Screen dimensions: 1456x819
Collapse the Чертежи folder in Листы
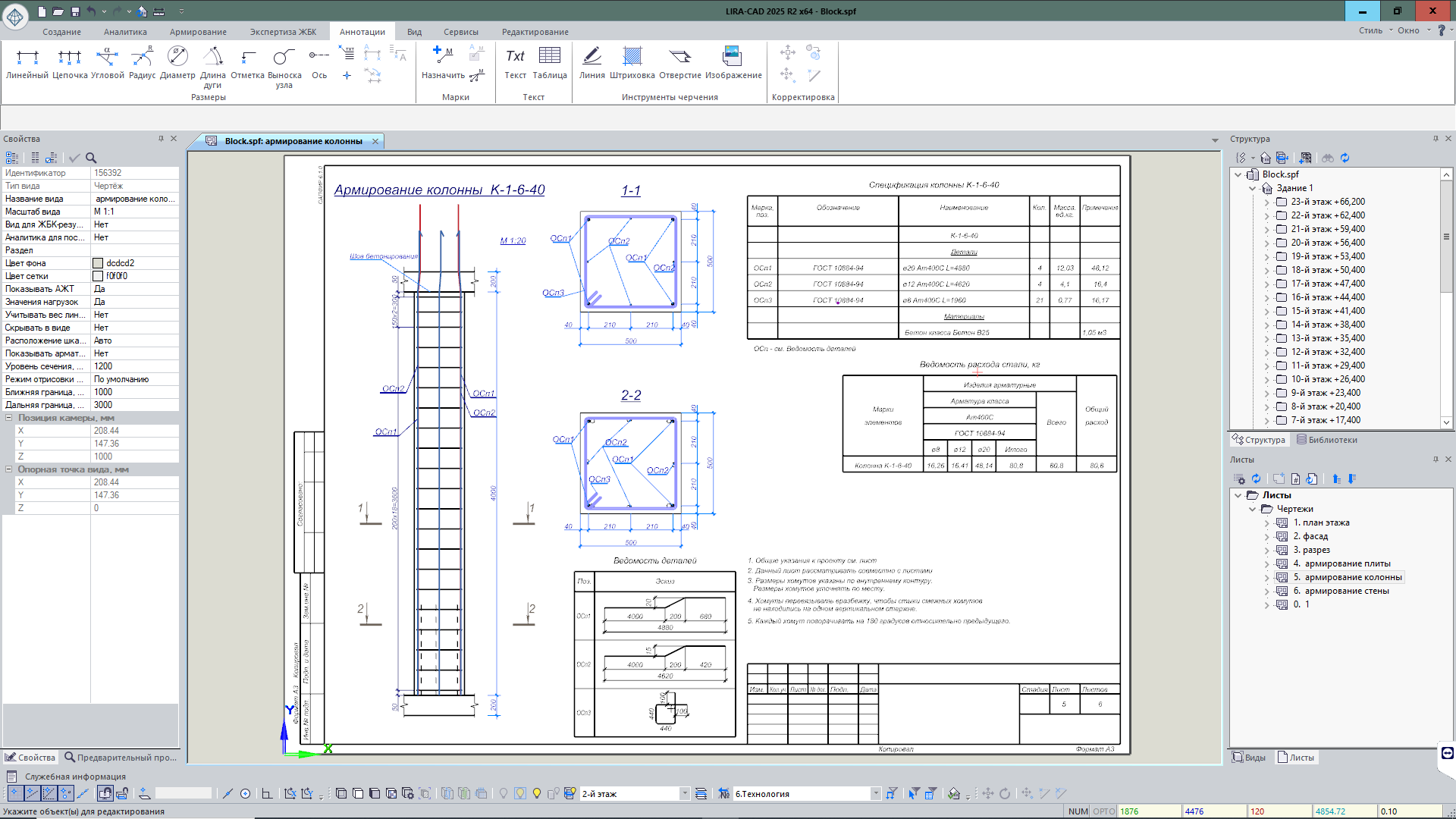point(1253,509)
